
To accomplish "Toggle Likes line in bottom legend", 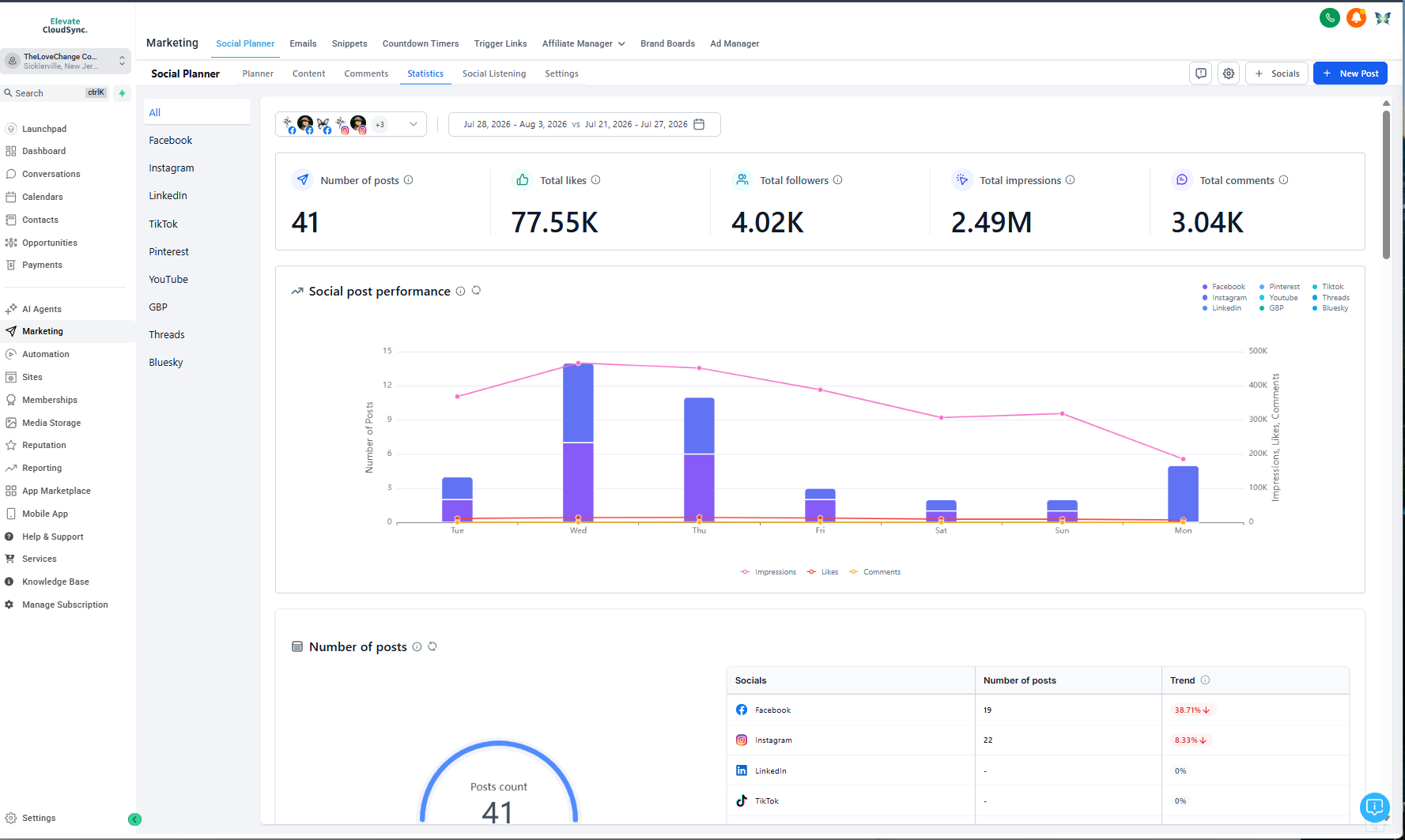I will coord(822,572).
